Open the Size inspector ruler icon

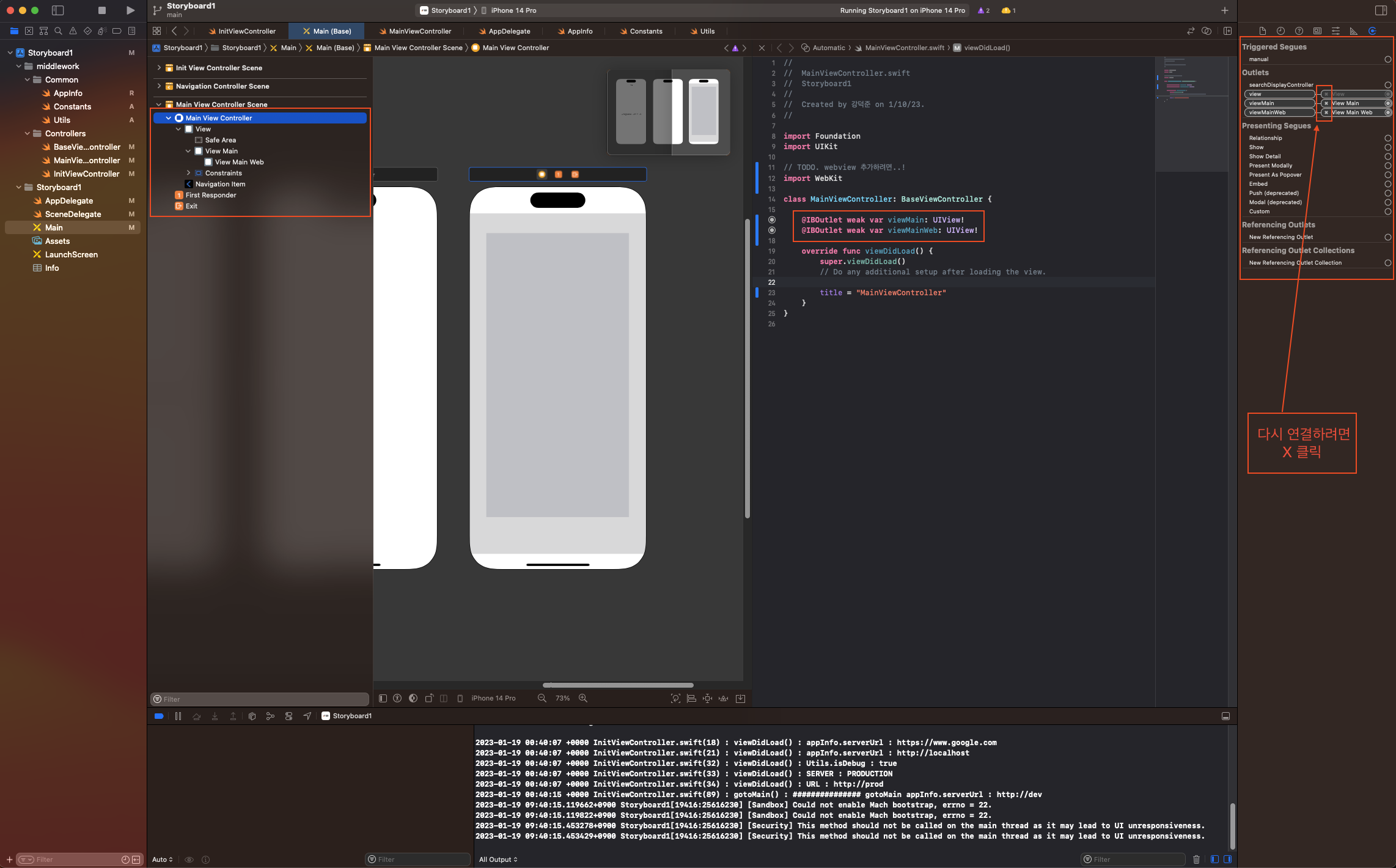click(1354, 31)
